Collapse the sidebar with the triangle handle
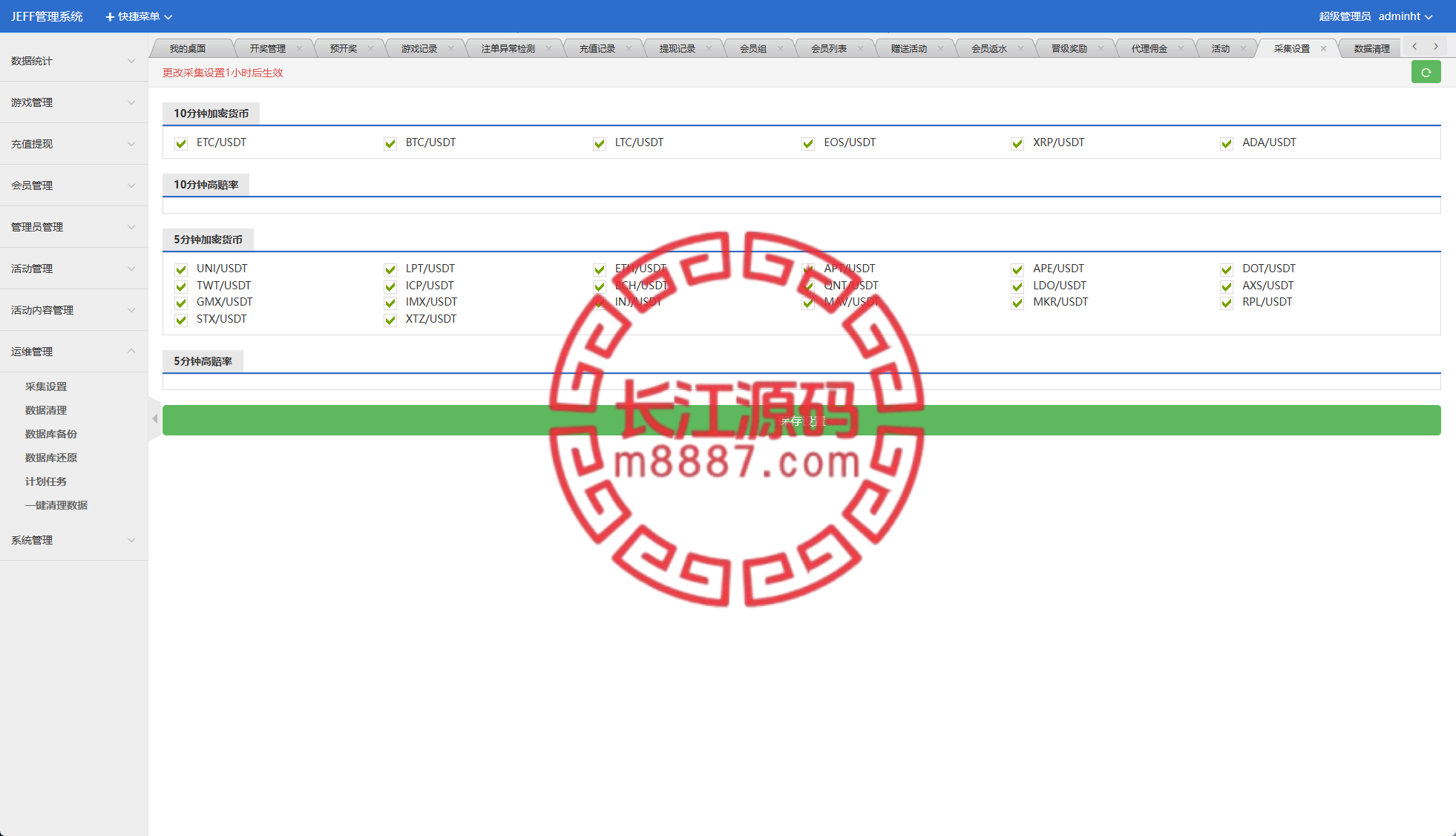Image resolution: width=1456 pixels, height=836 pixels. click(154, 419)
